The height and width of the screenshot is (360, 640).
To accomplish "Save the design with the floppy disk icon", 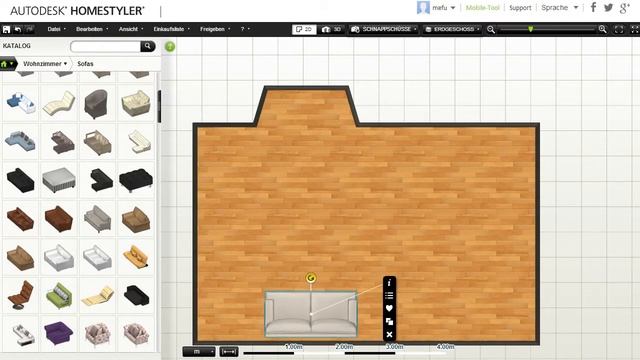I will click(6, 29).
